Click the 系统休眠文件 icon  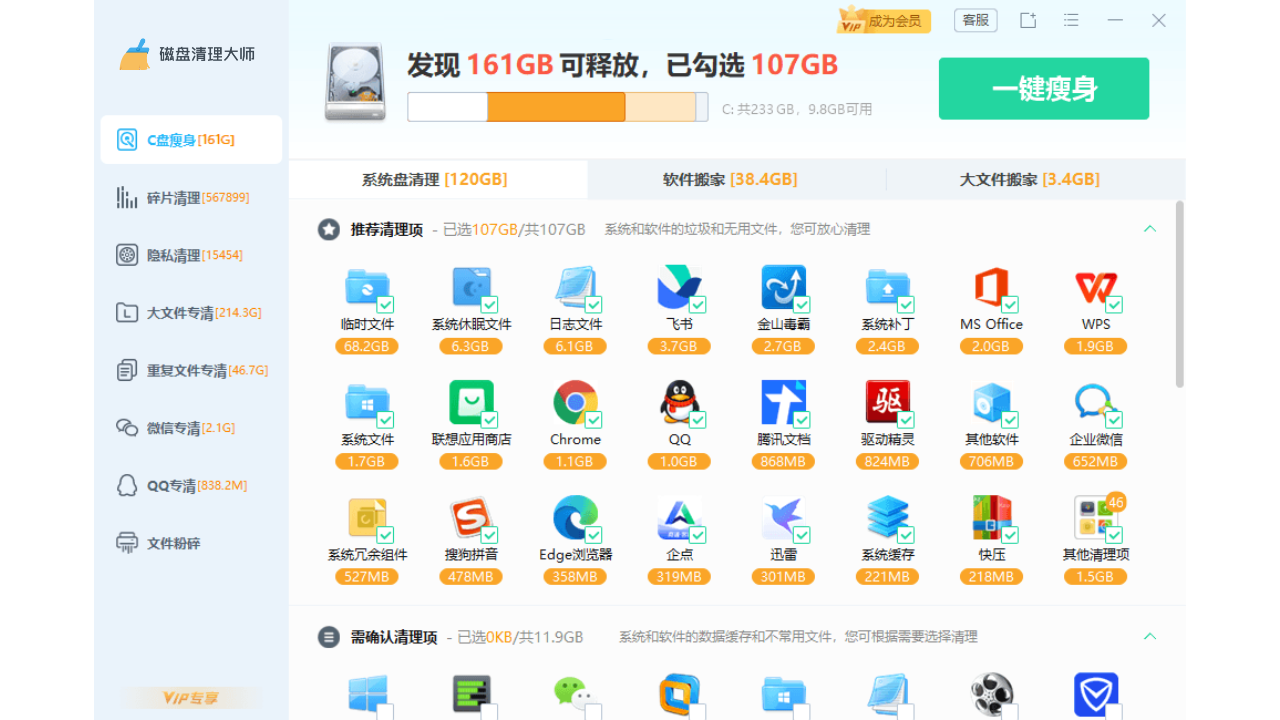471,288
